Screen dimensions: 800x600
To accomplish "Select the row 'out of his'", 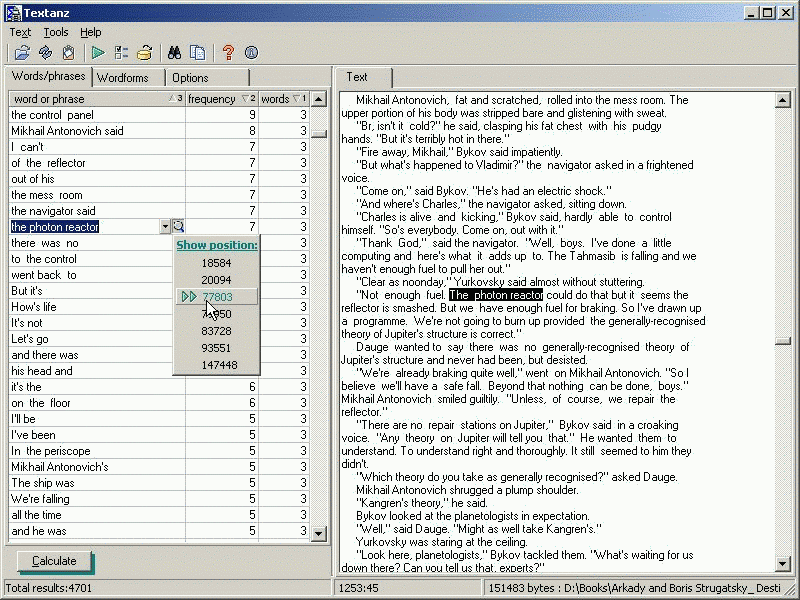I will coord(159,179).
